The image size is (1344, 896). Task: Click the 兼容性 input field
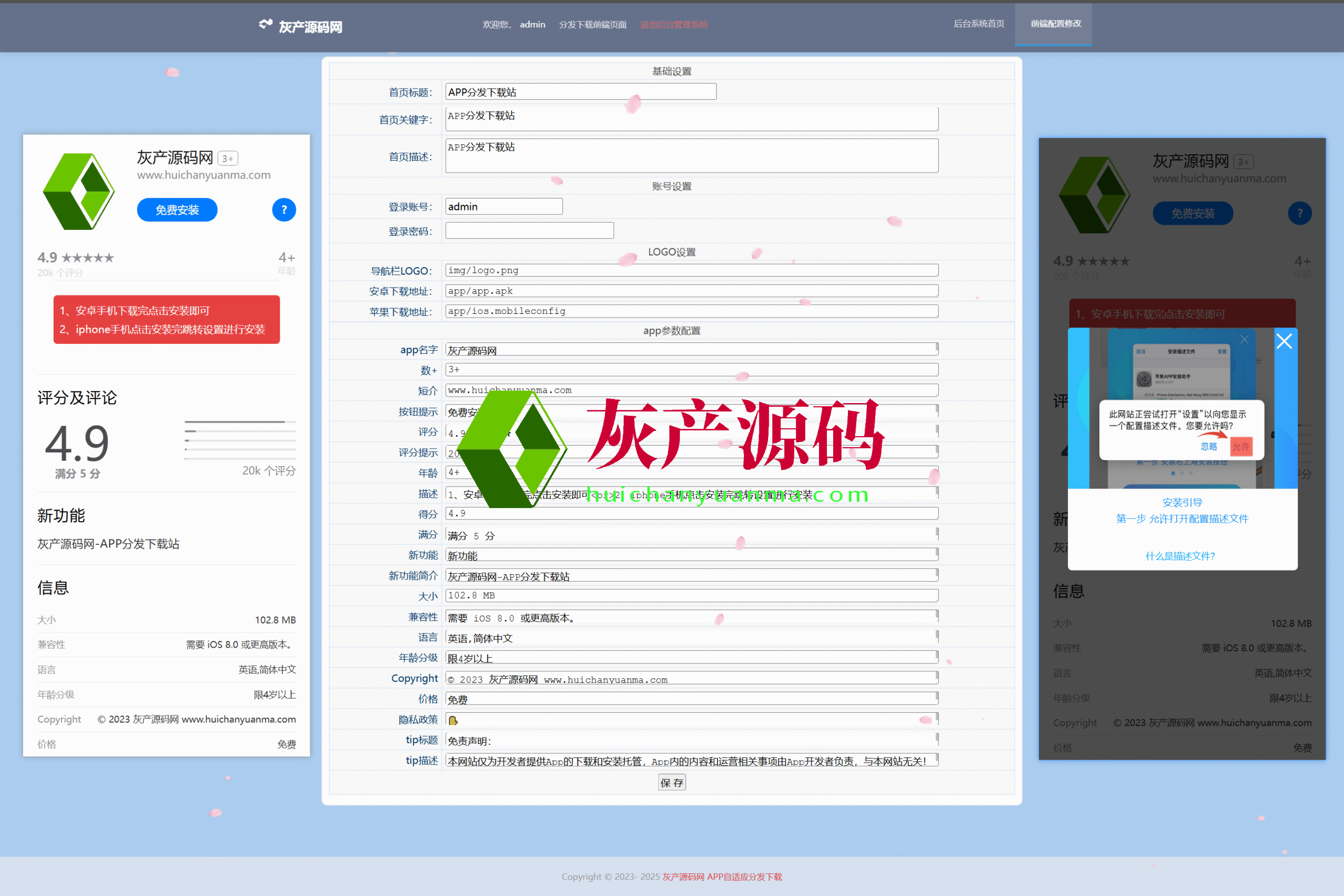[691, 617]
